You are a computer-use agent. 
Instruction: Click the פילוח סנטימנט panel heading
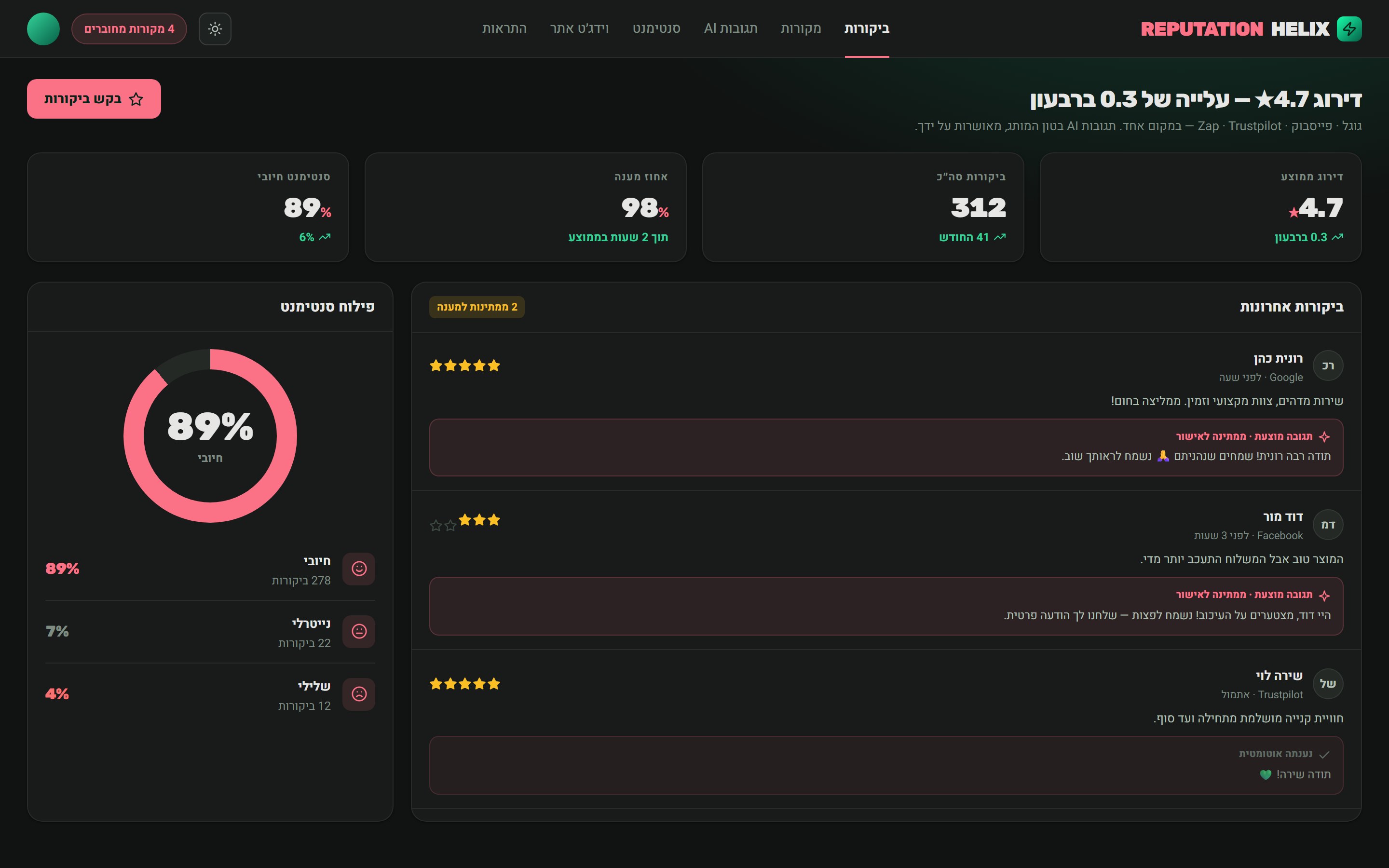[327, 307]
